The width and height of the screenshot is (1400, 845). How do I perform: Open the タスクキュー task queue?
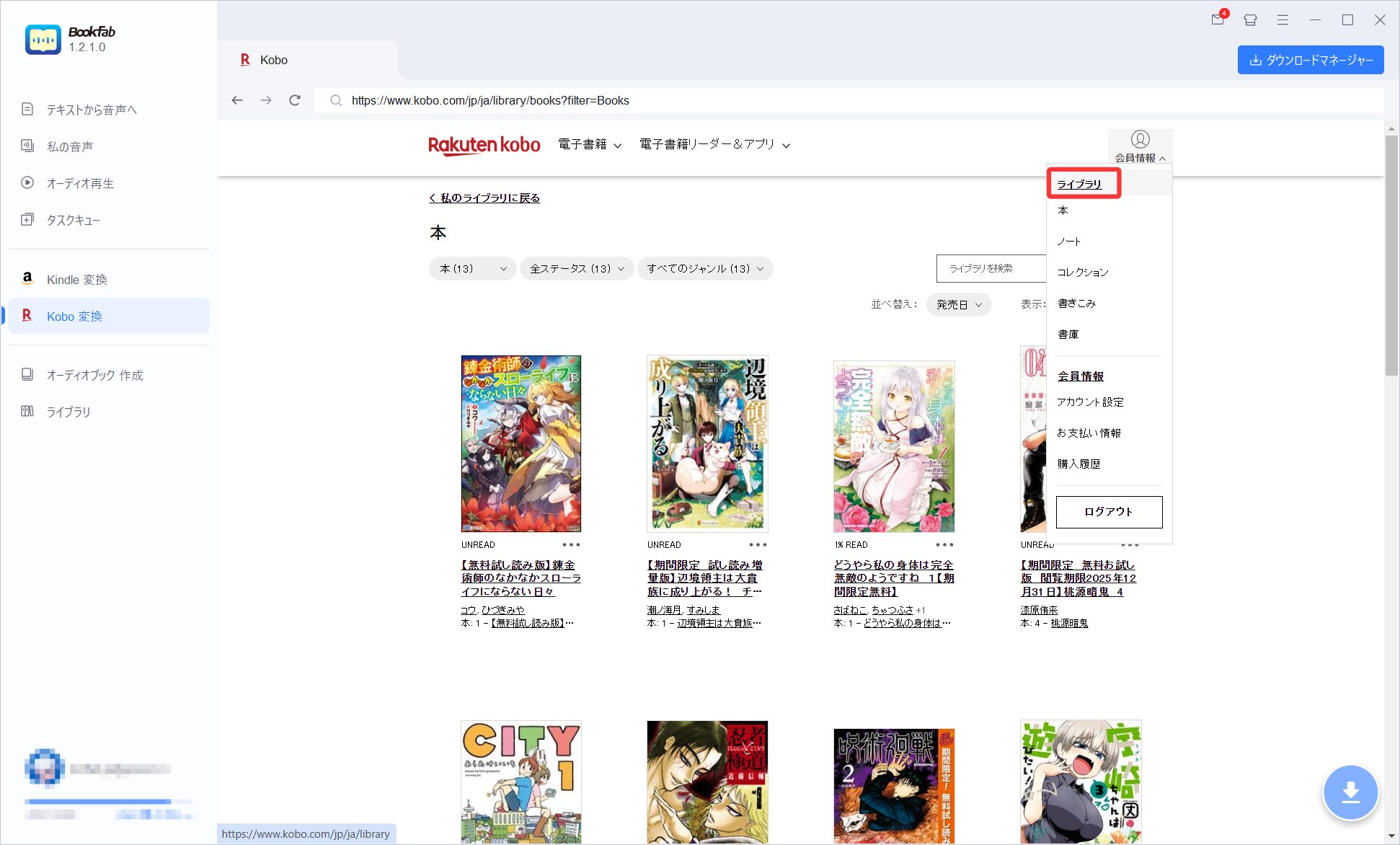(73, 219)
